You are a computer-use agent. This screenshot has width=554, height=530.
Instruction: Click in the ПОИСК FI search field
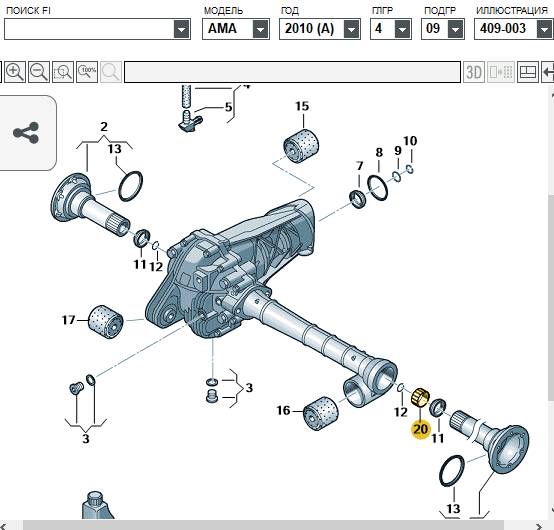[x=89, y=29]
